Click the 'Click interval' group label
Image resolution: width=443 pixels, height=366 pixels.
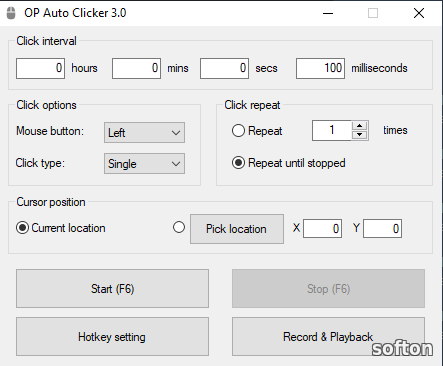click(46, 41)
